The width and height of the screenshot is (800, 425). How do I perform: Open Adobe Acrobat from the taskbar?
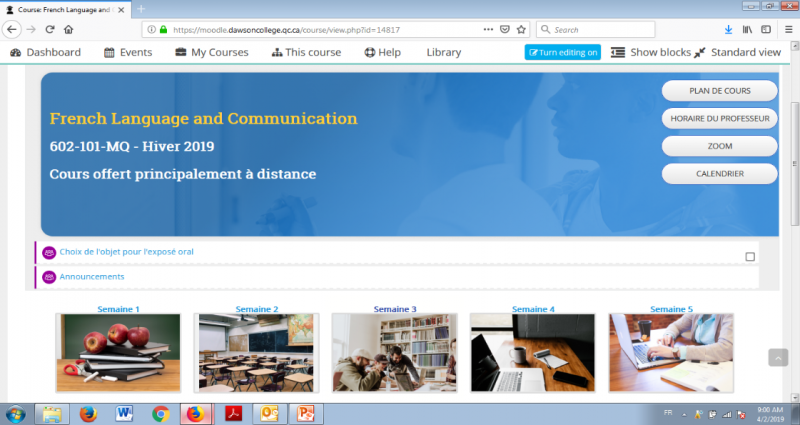(233, 414)
